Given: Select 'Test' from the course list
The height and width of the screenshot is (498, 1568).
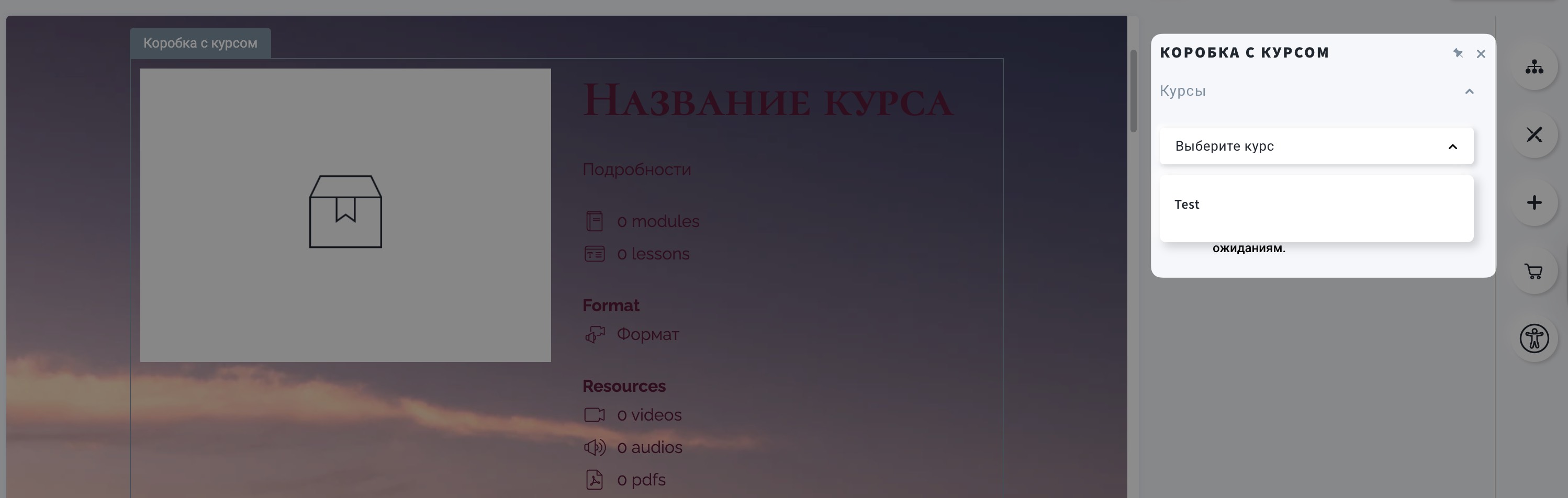Looking at the screenshot, I should tap(1187, 205).
